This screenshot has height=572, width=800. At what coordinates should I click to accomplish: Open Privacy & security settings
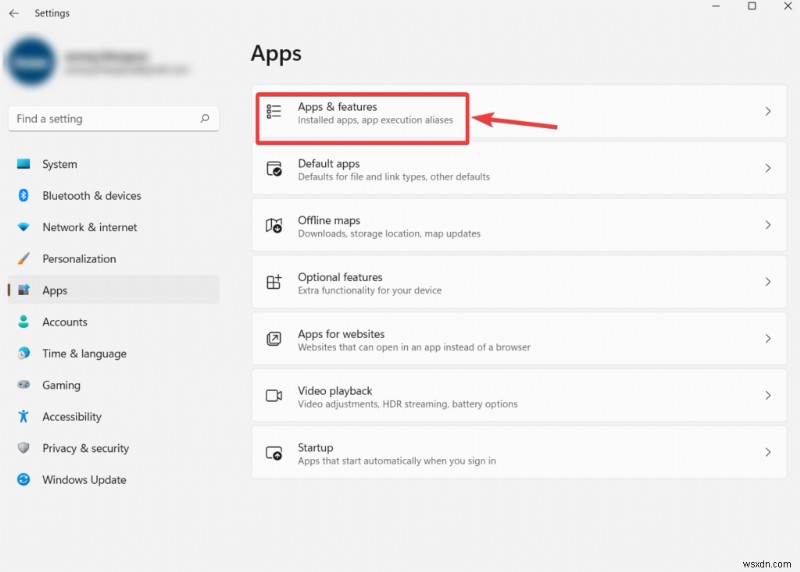tap(114, 448)
